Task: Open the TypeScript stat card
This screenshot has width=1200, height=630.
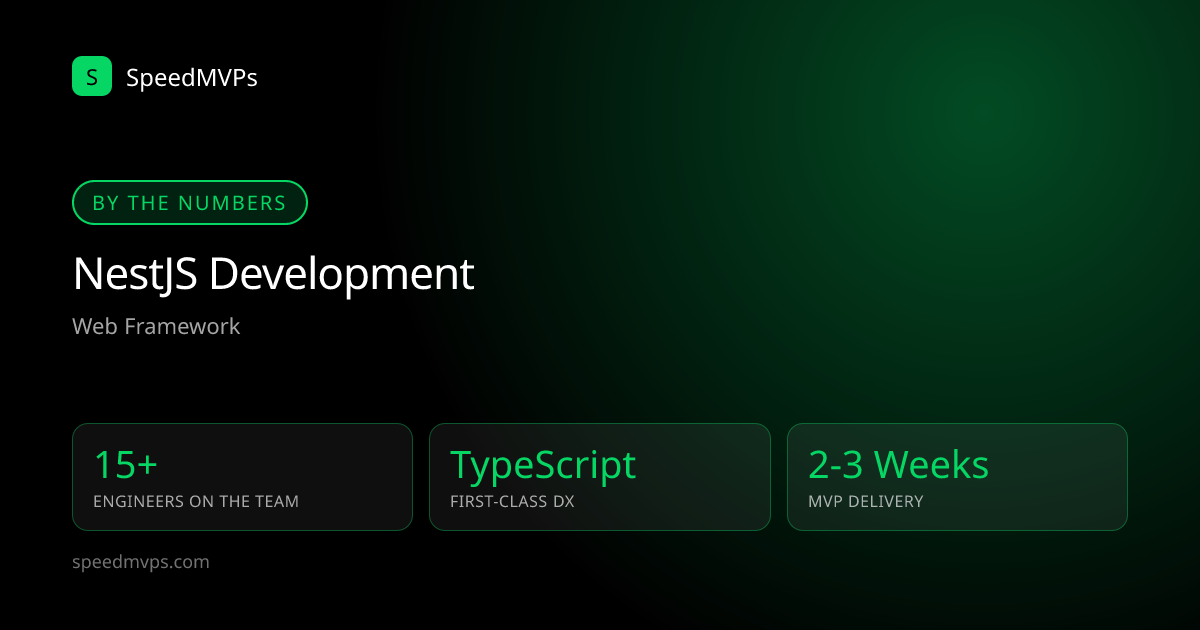Action: coord(600,477)
